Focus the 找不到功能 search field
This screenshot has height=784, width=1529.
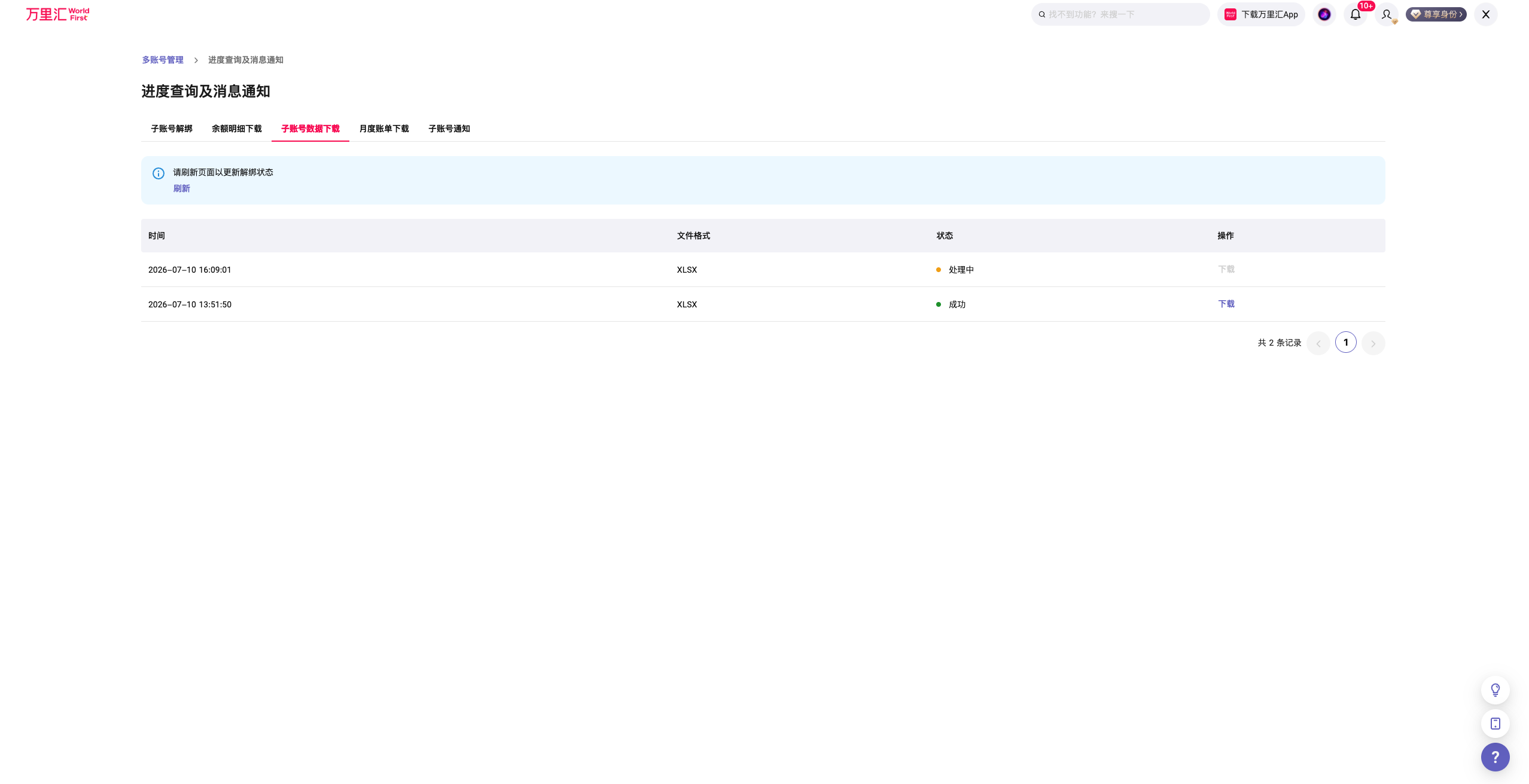point(1120,14)
